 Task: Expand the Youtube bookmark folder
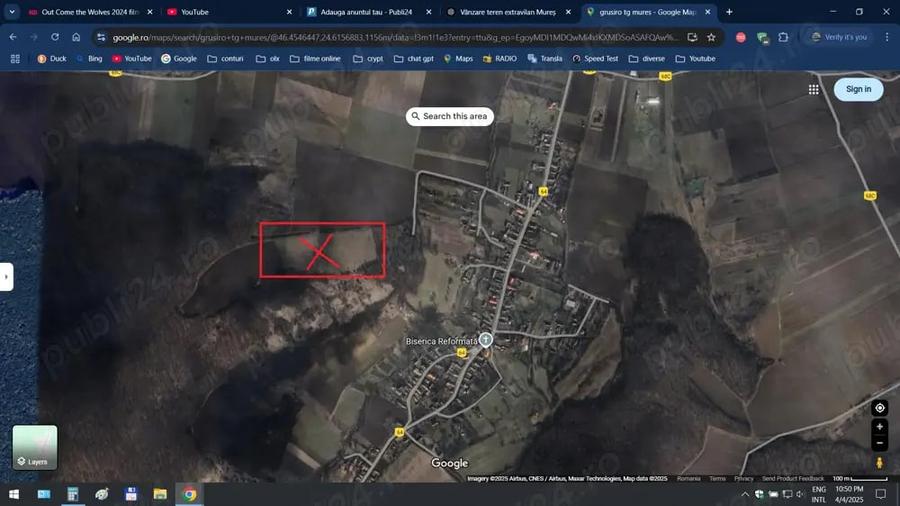point(695,59)
